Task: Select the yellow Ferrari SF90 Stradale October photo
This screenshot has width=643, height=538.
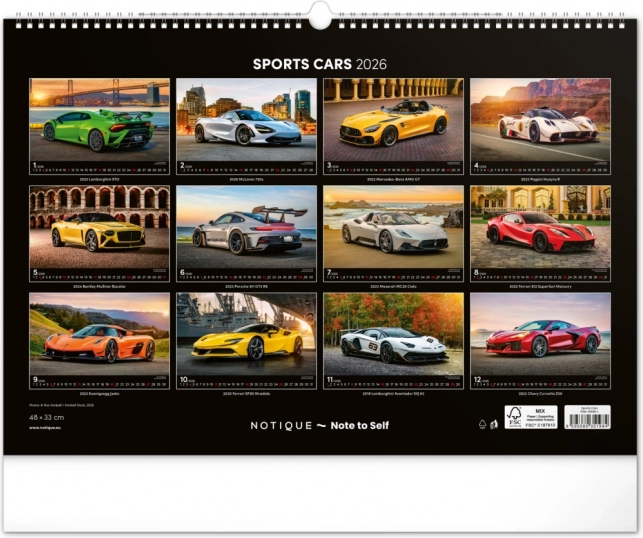Action: point(246,334)
